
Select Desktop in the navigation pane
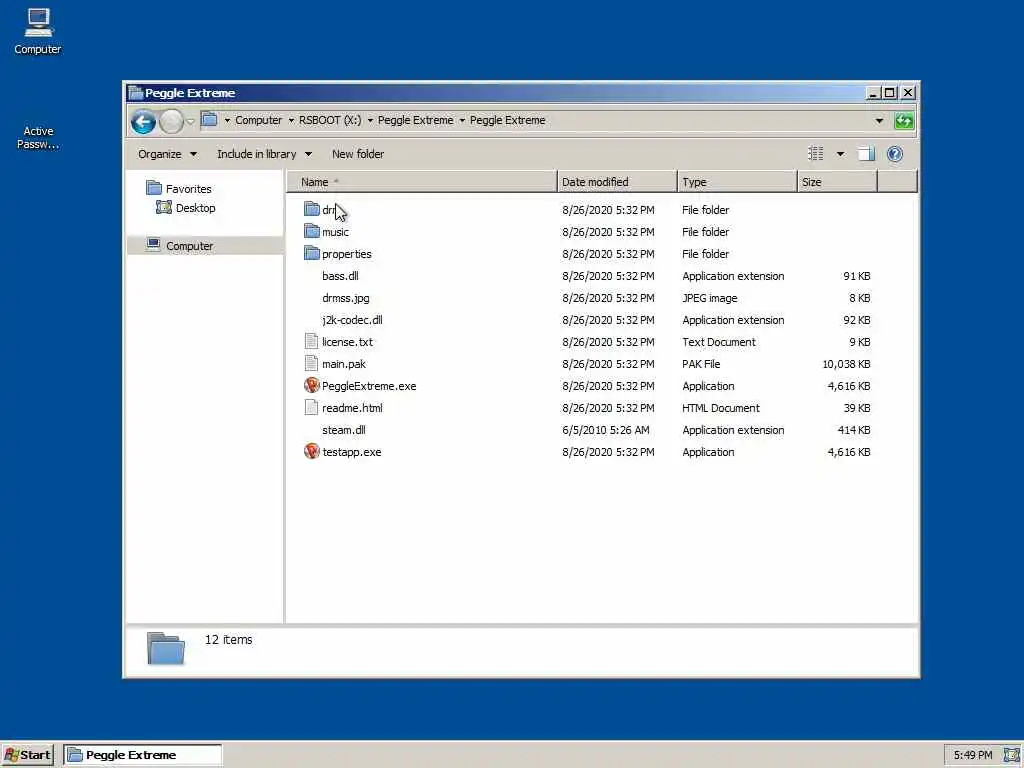pos(186,208)
